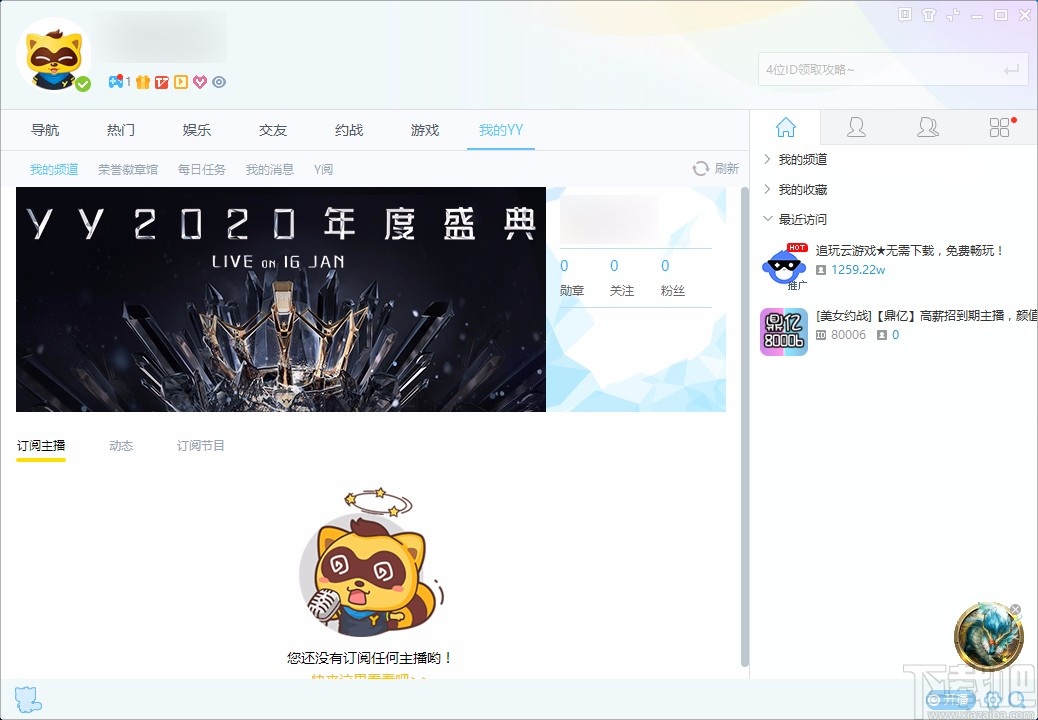The image size is (1038, 720).
Task: Click the eye icon at profile row end
Action: (x=218, y=80)
